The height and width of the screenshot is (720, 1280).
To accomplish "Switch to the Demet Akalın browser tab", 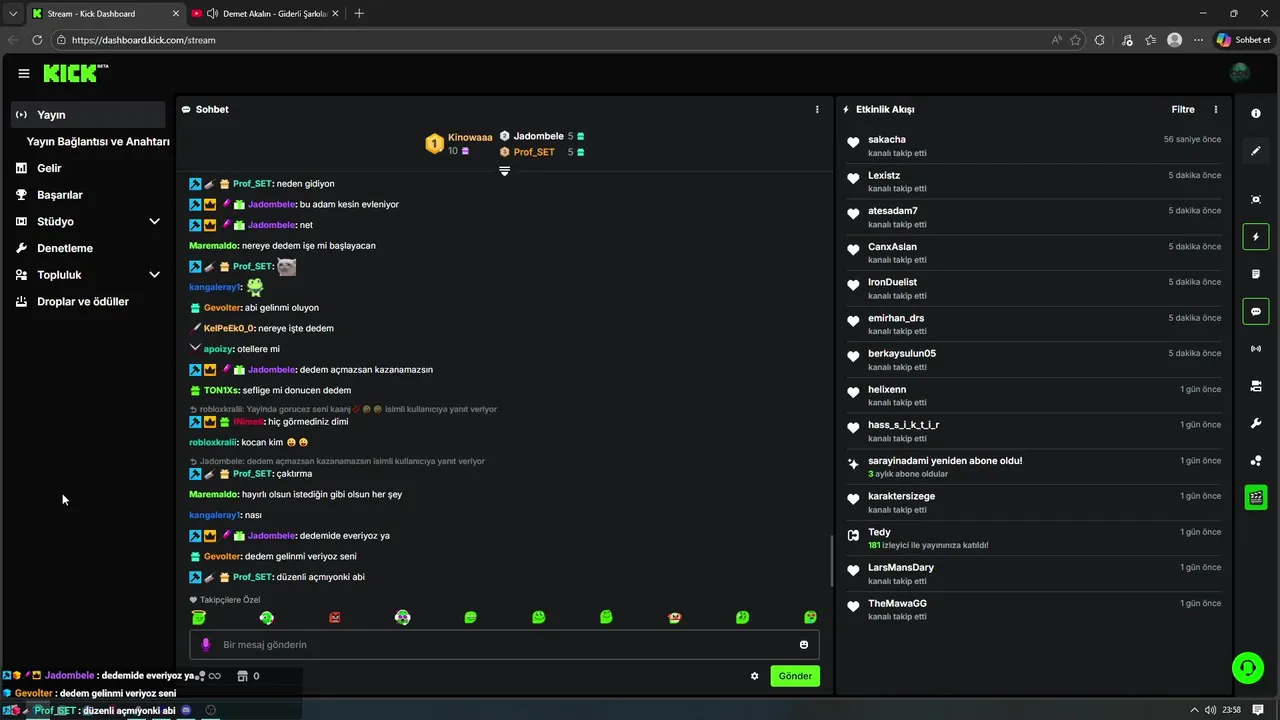I will coord(264,13).
